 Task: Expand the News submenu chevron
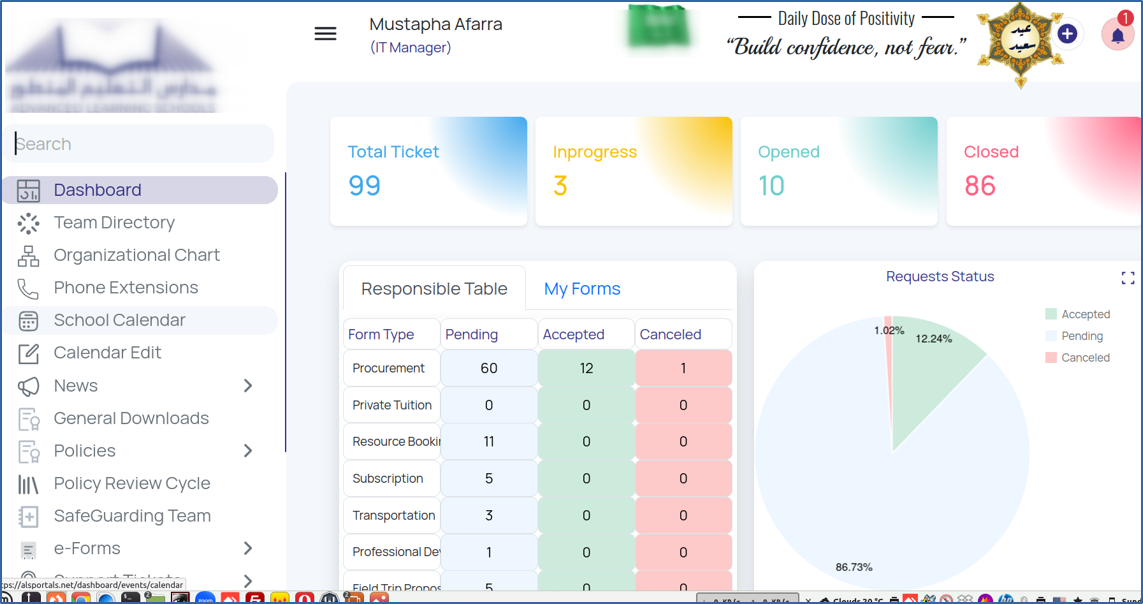248,386
